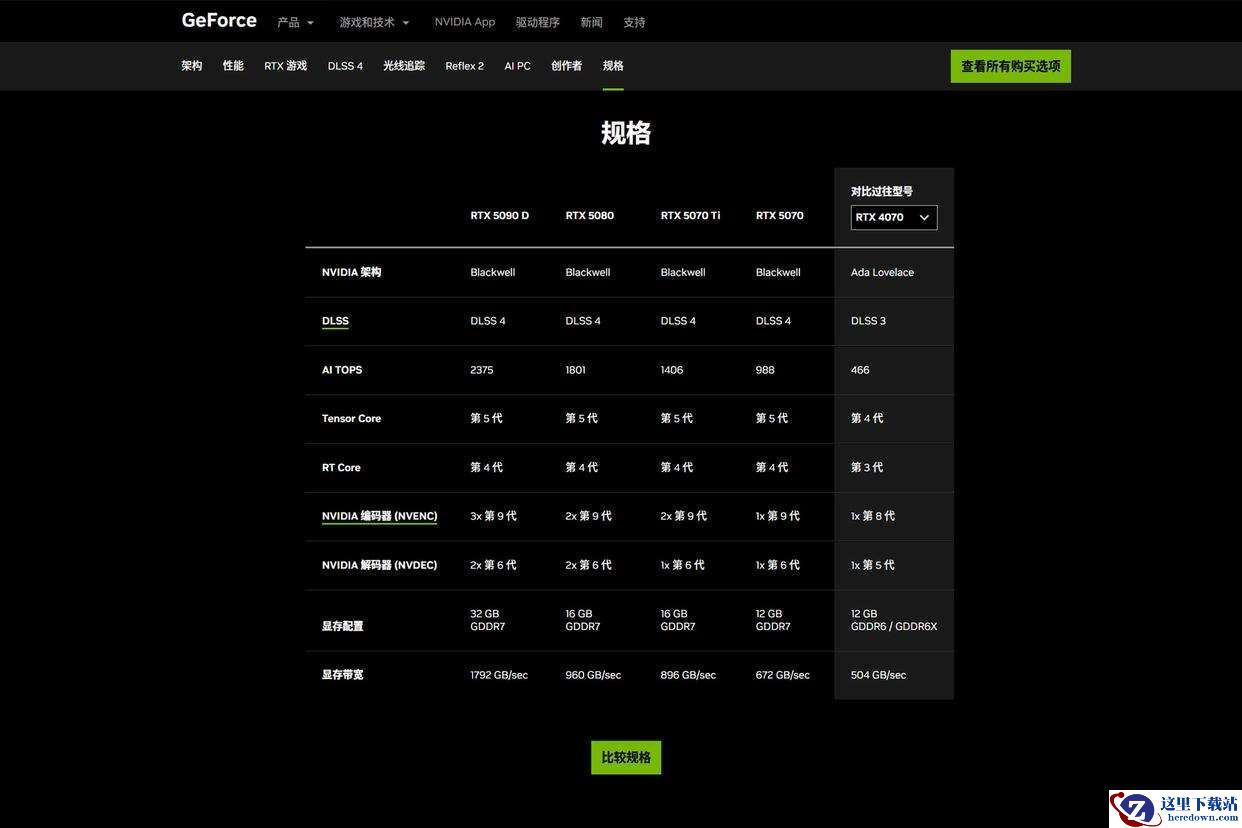Click the 12 GB GDDR6 / GDDR6X cell
The width and height of the screenshot is (1242, 828).
click(x=894, y=620)
